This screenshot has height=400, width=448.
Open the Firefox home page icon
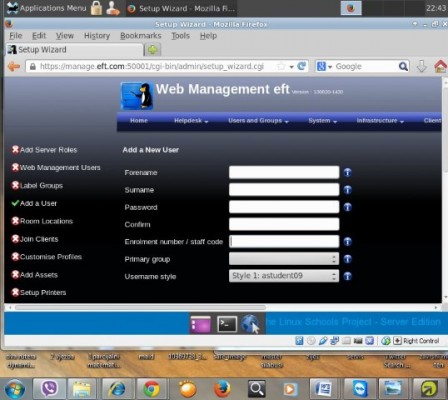tap(440, 66)
